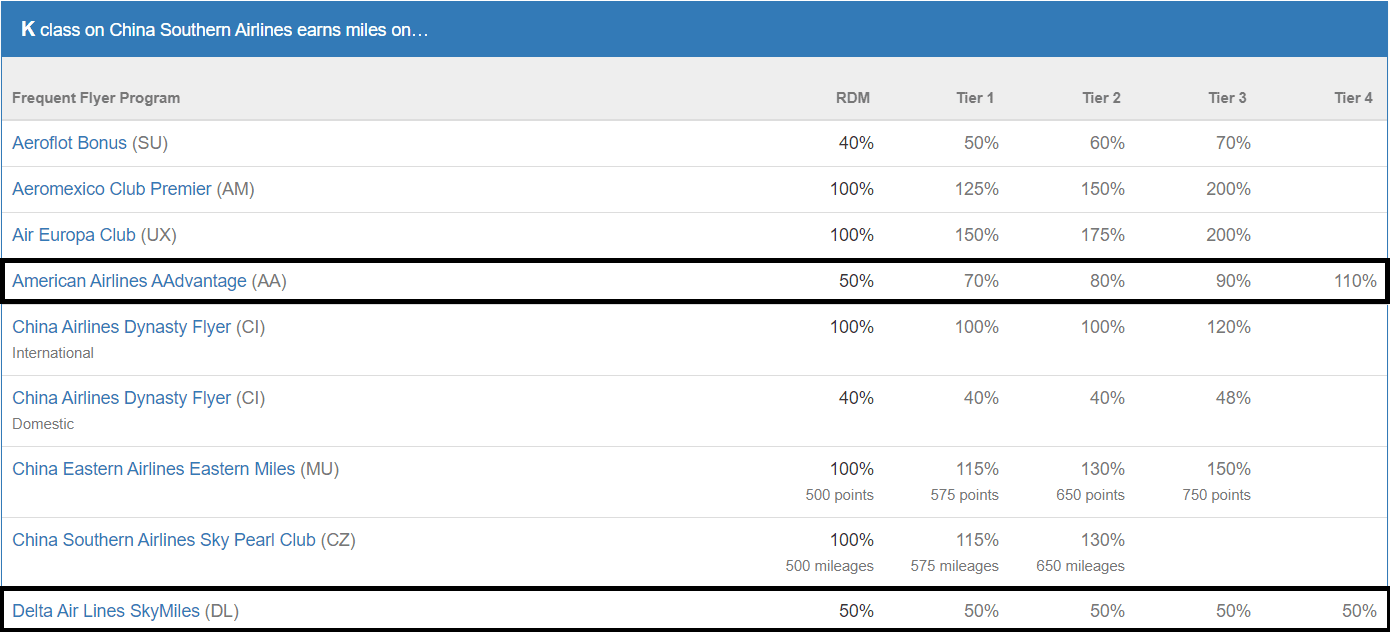Open China Airlines Dynasty Flyer International link

122,327
